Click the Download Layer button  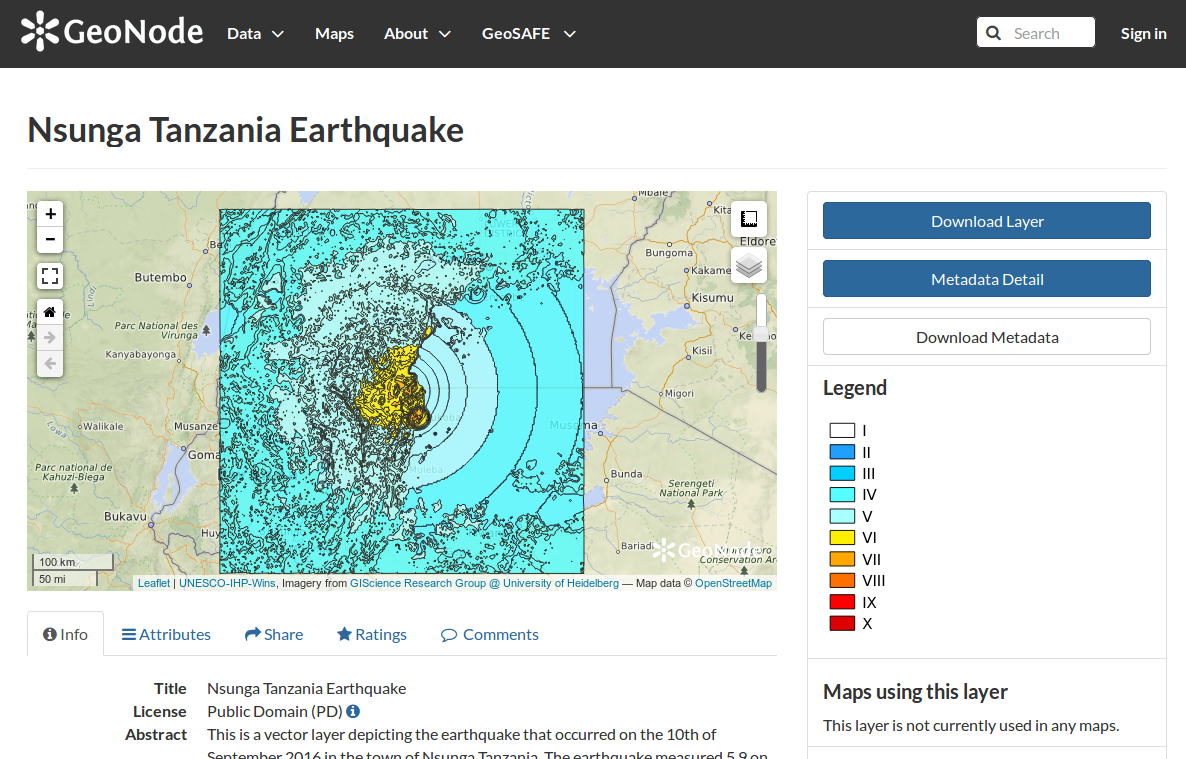point(986,221)
